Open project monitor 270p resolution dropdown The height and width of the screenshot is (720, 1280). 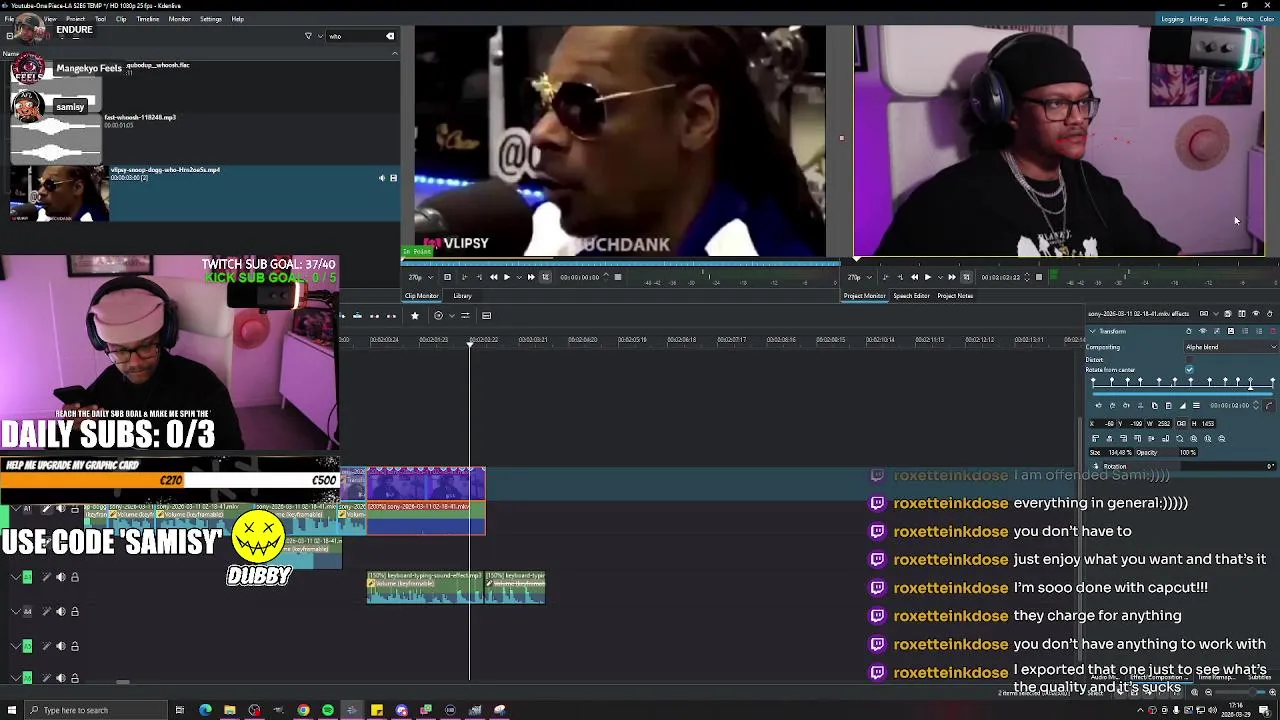pyautogui.click(x=859, y=277)
